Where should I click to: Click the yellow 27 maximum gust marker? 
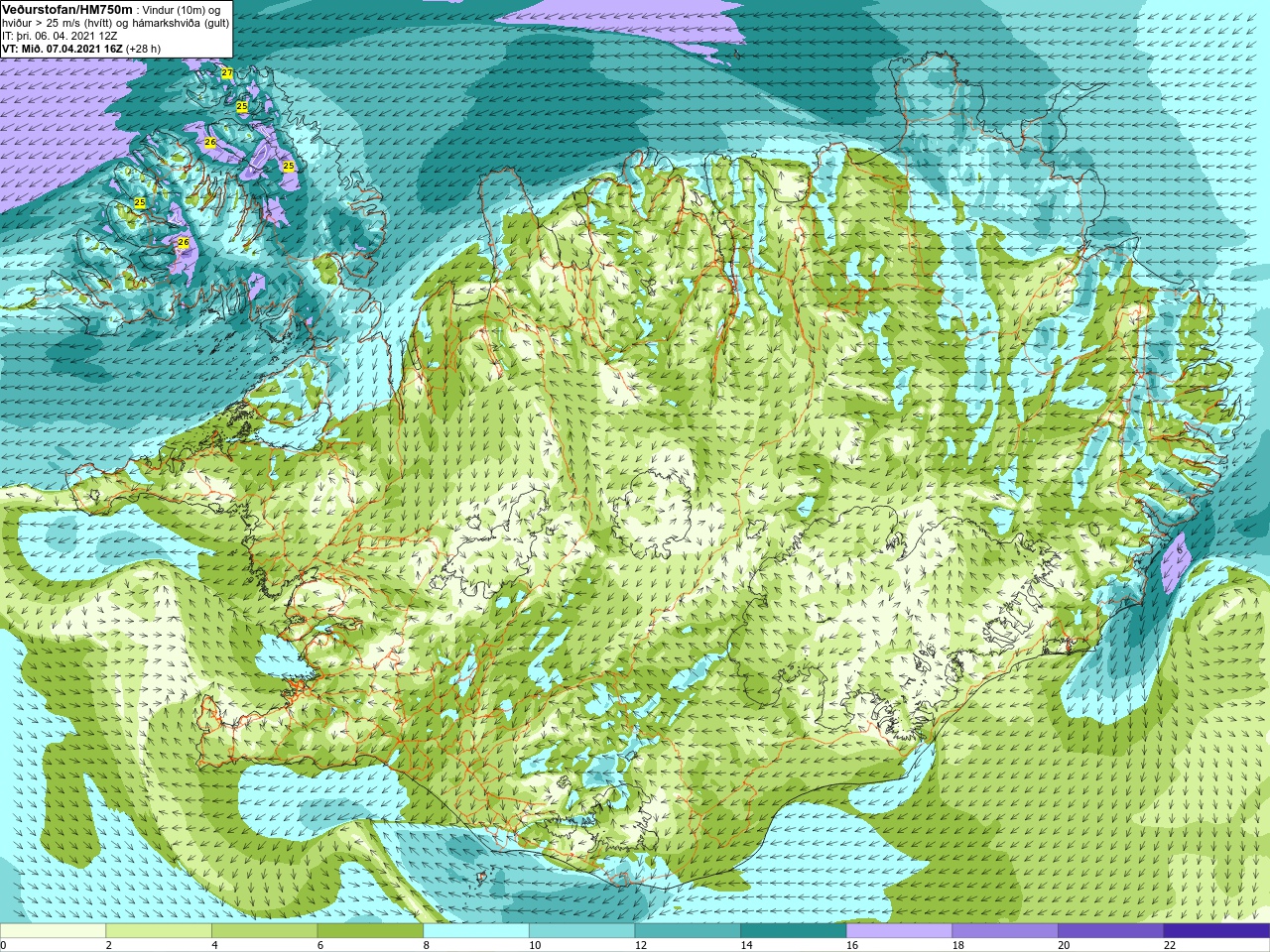pos(227,73)
